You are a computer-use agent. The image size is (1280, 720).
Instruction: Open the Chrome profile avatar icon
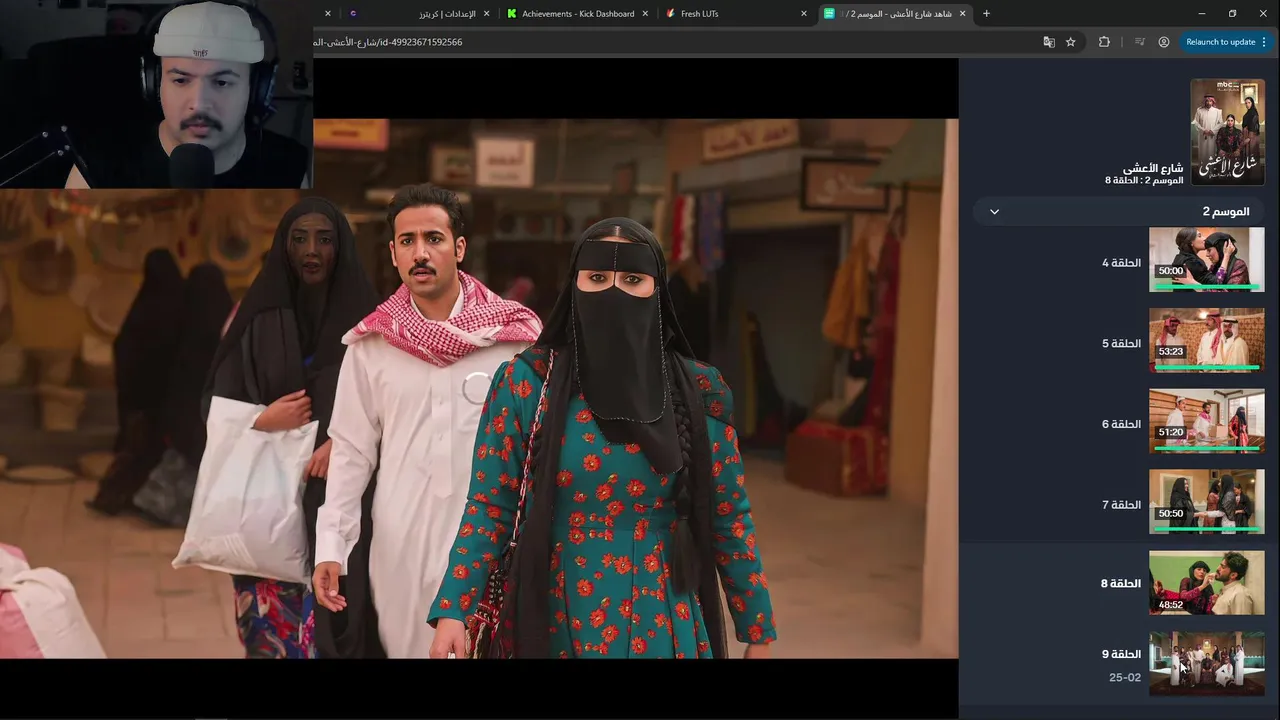1164,42
